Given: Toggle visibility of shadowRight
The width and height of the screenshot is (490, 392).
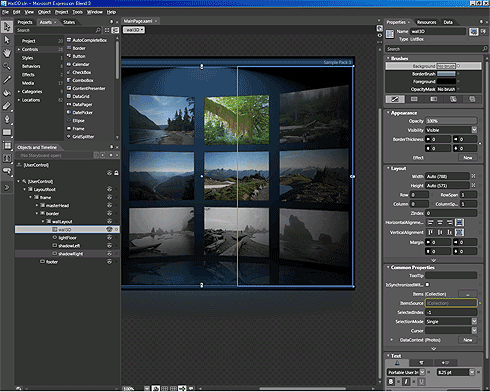Looking at the screenshot, I should 109,254.
